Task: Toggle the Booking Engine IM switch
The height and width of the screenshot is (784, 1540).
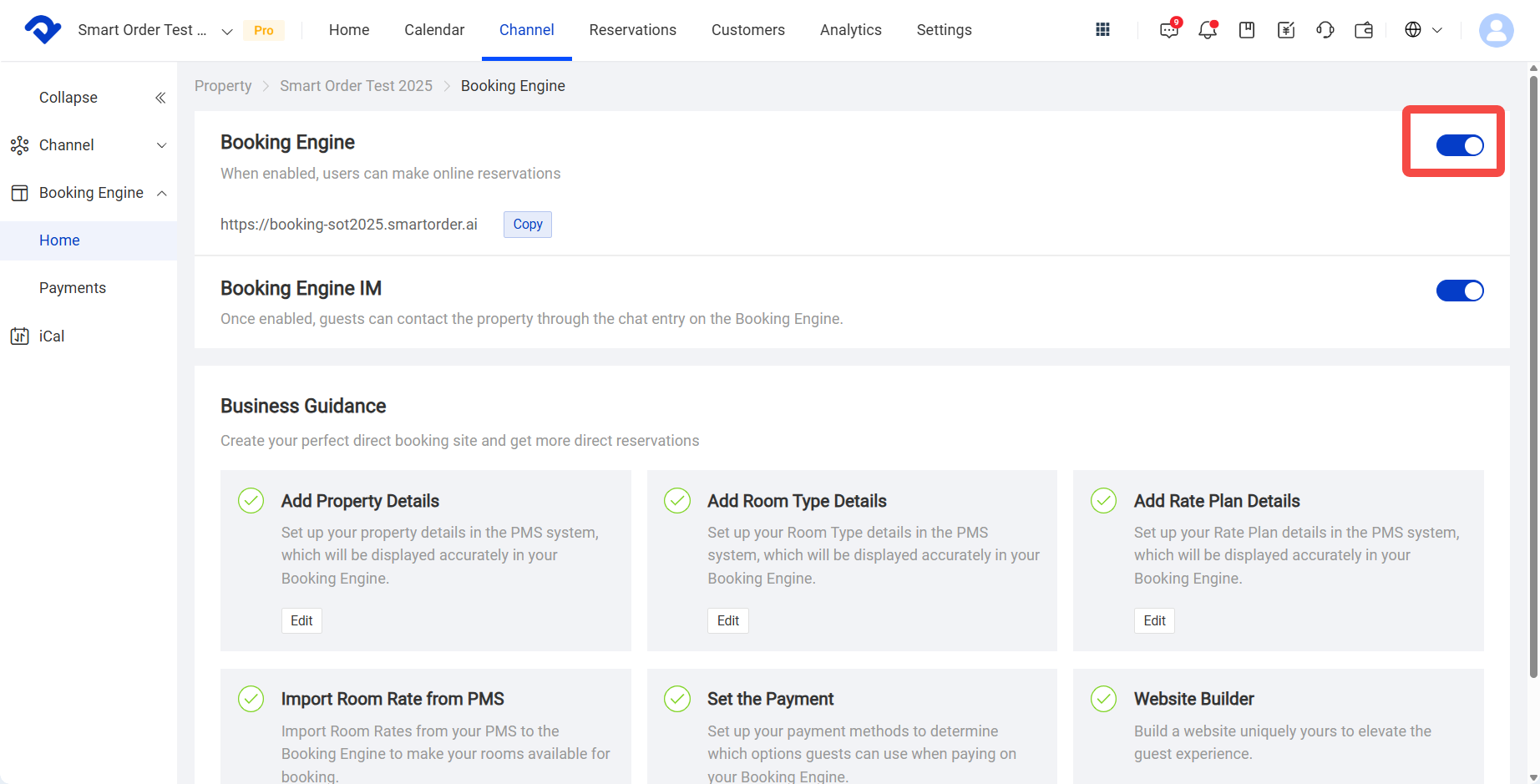Action: coord(1460,291)
